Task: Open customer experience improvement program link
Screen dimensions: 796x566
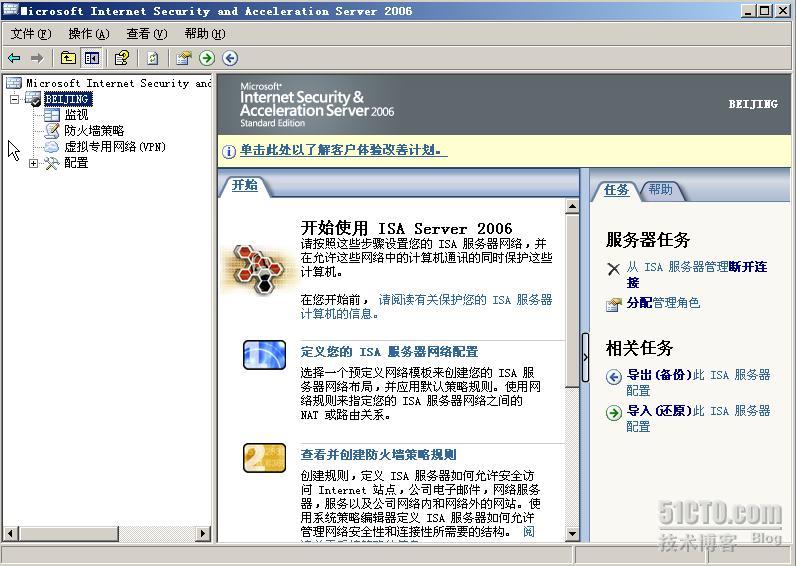Action: [x=344, y=150]
